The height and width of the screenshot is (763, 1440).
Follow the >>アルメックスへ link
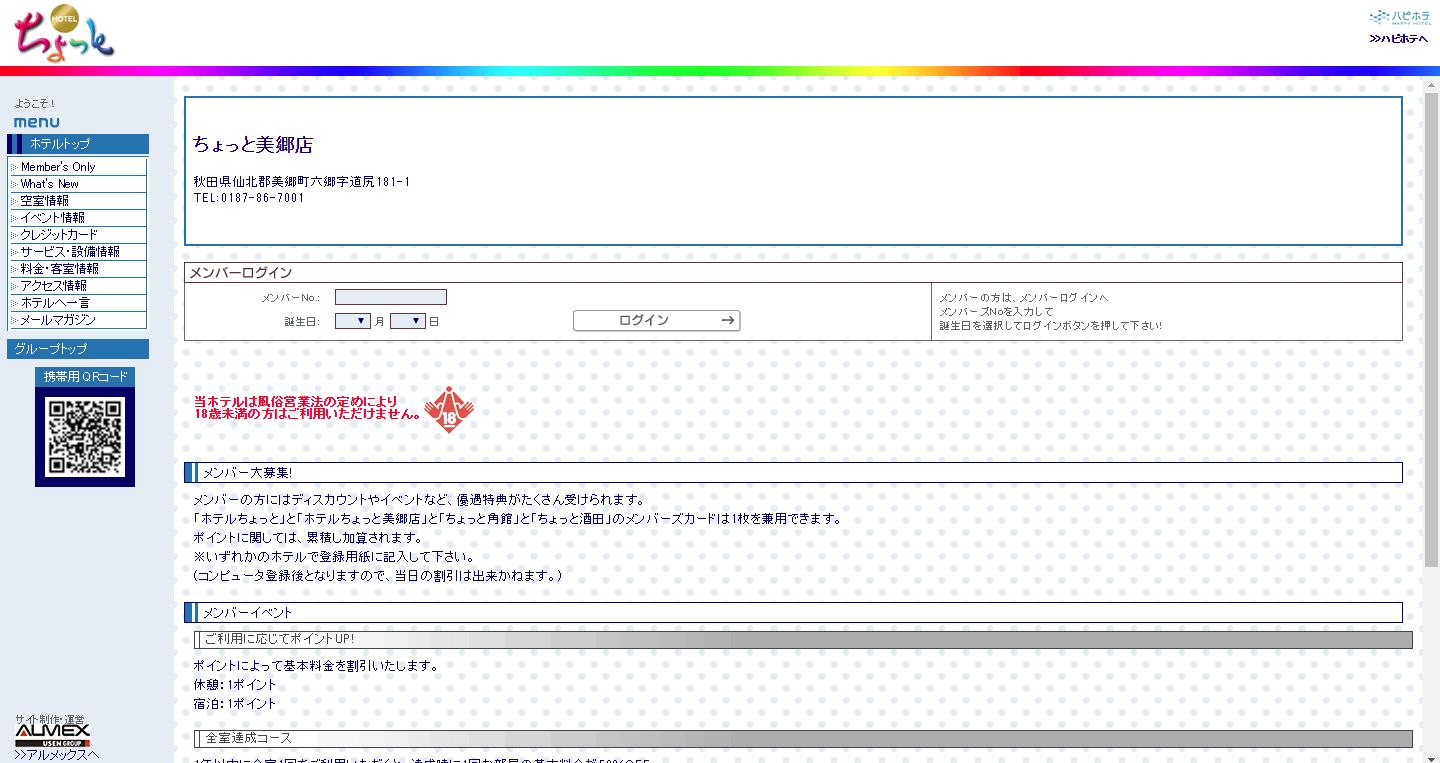point(56,755)
